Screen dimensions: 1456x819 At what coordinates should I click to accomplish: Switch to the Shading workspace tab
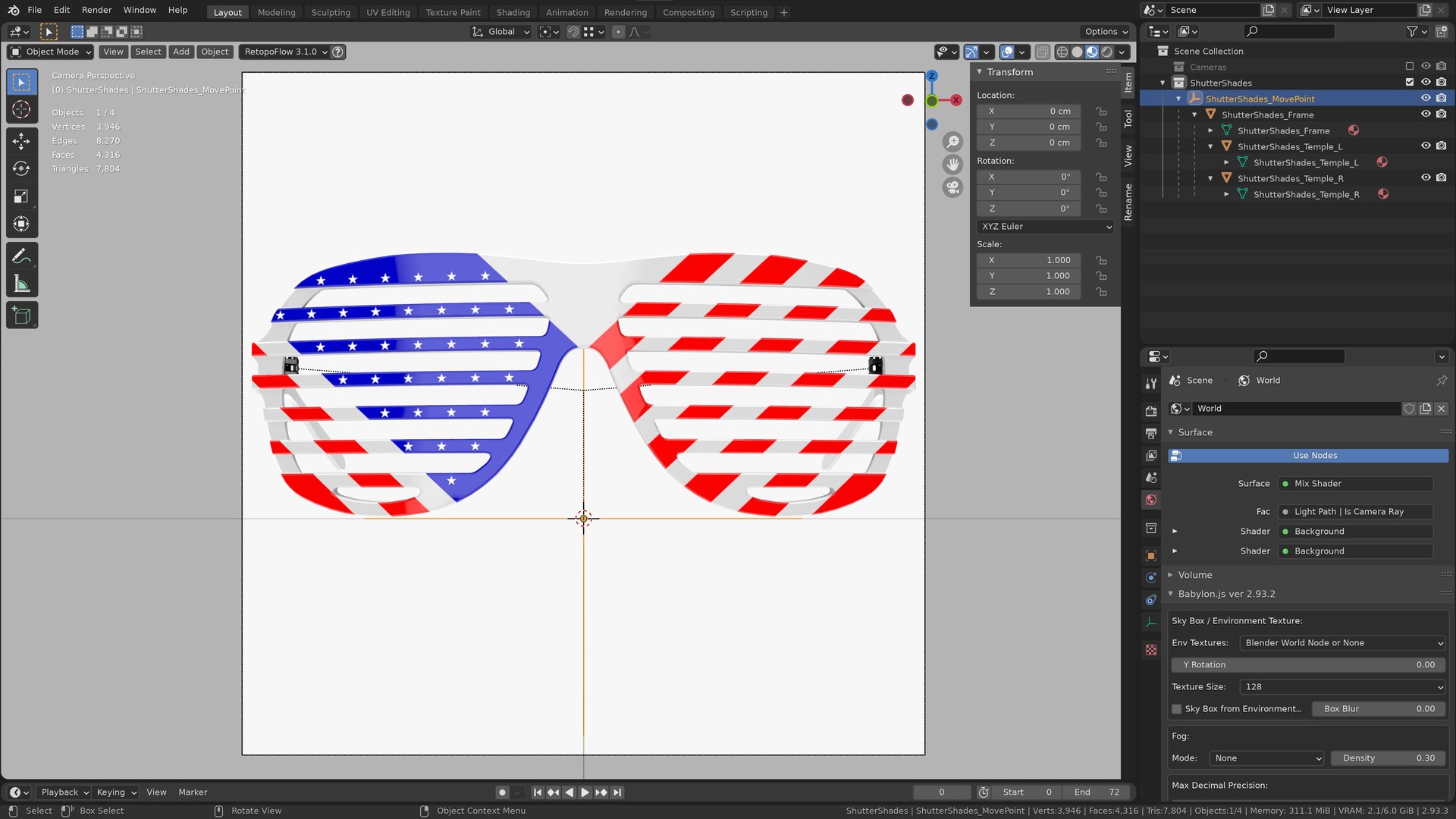click(513, 12)
